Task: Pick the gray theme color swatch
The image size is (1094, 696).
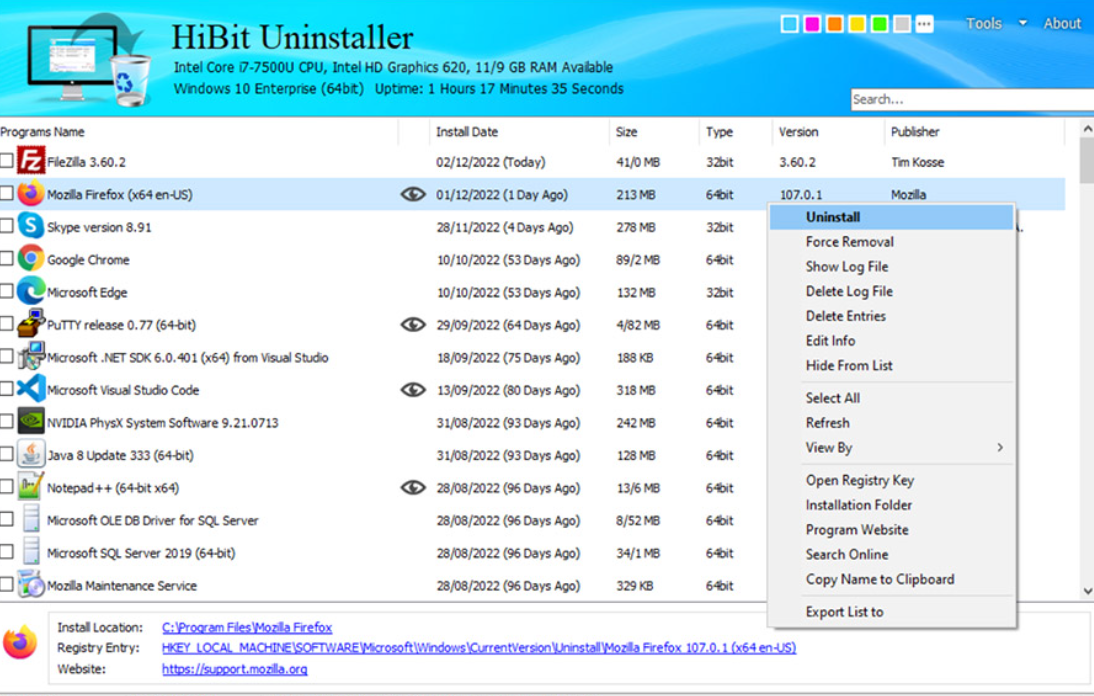Action: tap(902, 24)
